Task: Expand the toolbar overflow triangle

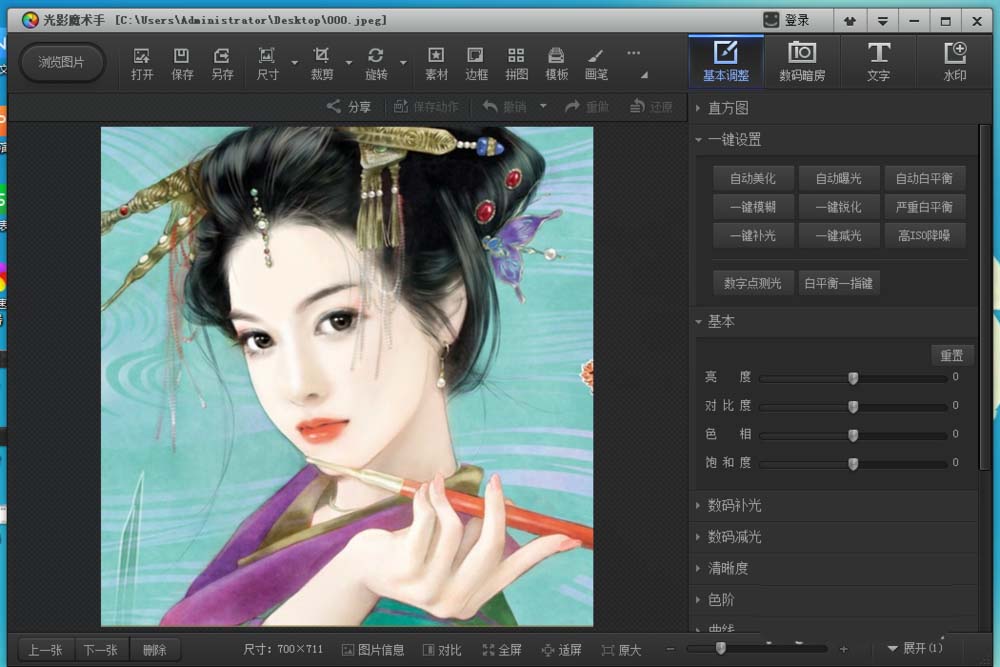Action: click(x=644, y=75)
